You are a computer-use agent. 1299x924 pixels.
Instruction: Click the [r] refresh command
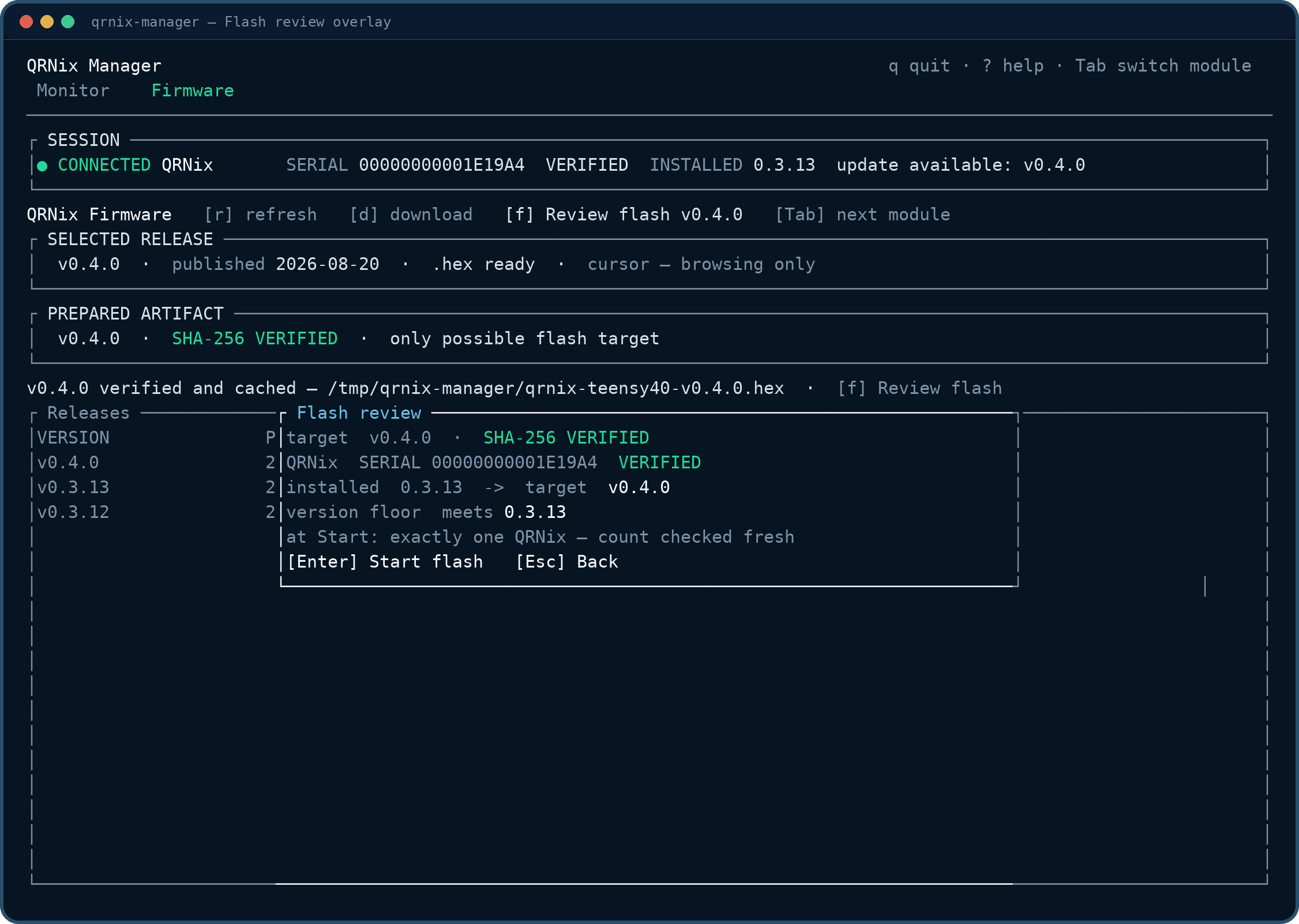261,215
